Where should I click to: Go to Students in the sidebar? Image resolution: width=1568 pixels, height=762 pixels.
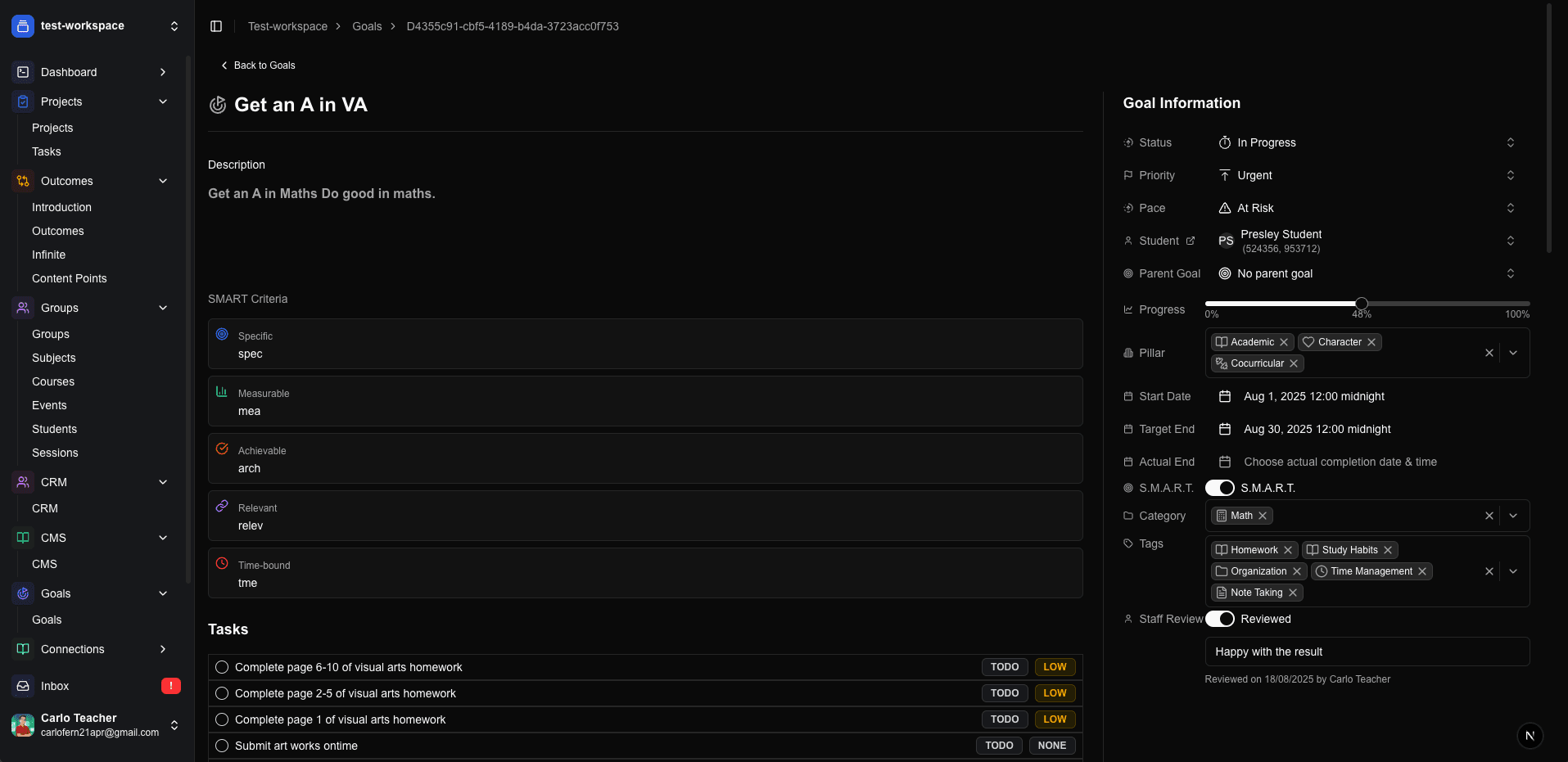click(54, 429)
